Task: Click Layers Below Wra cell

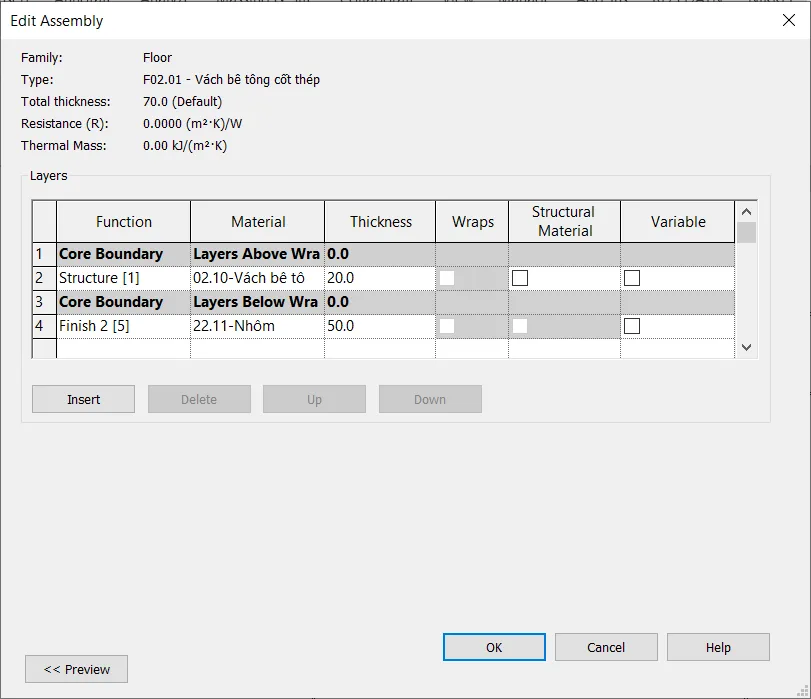Action: pos(257,302)
